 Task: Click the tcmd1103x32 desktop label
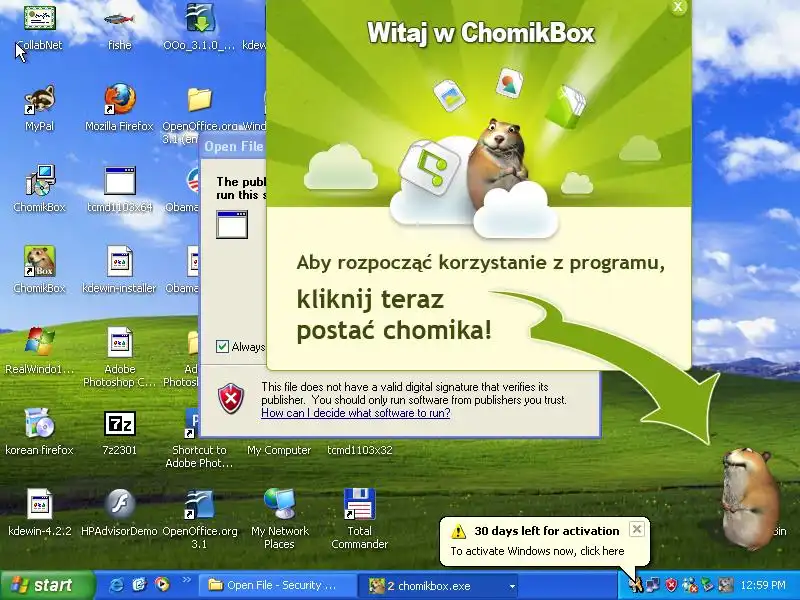pos(359,450)
